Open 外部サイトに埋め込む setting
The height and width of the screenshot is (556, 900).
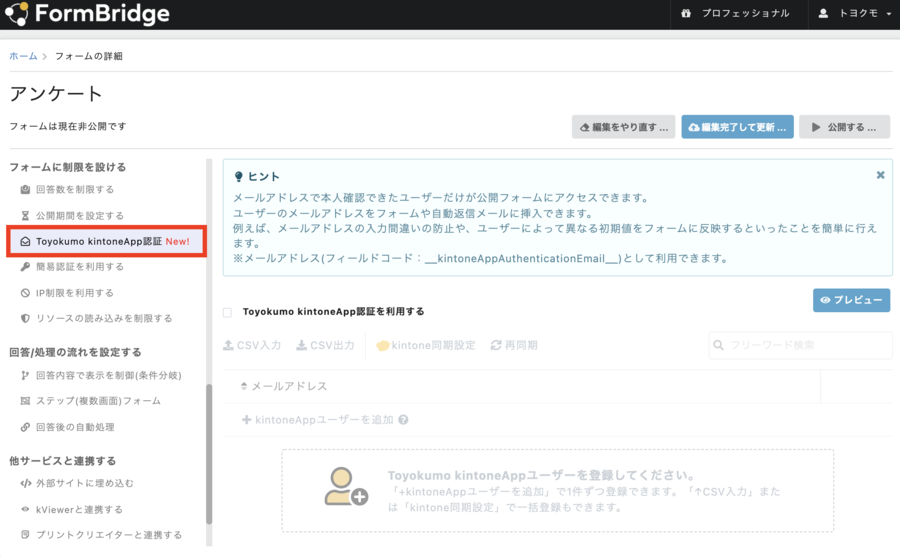(84, 483)
